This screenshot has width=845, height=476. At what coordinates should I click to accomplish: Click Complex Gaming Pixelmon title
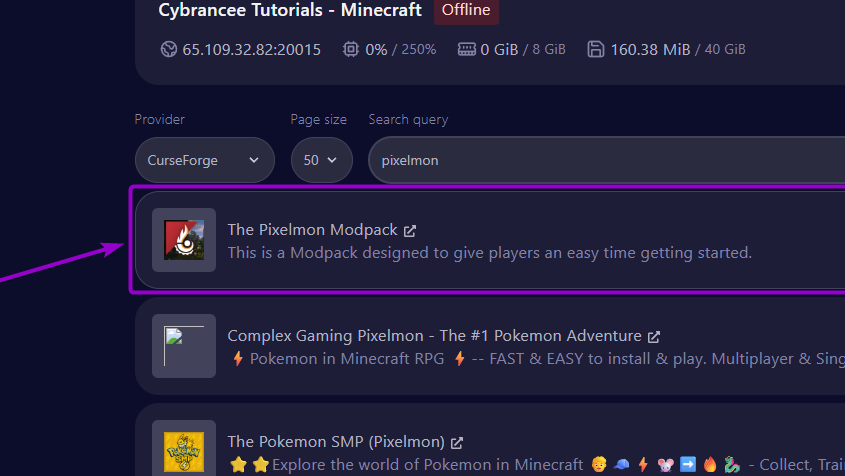[x=434, y=336]
